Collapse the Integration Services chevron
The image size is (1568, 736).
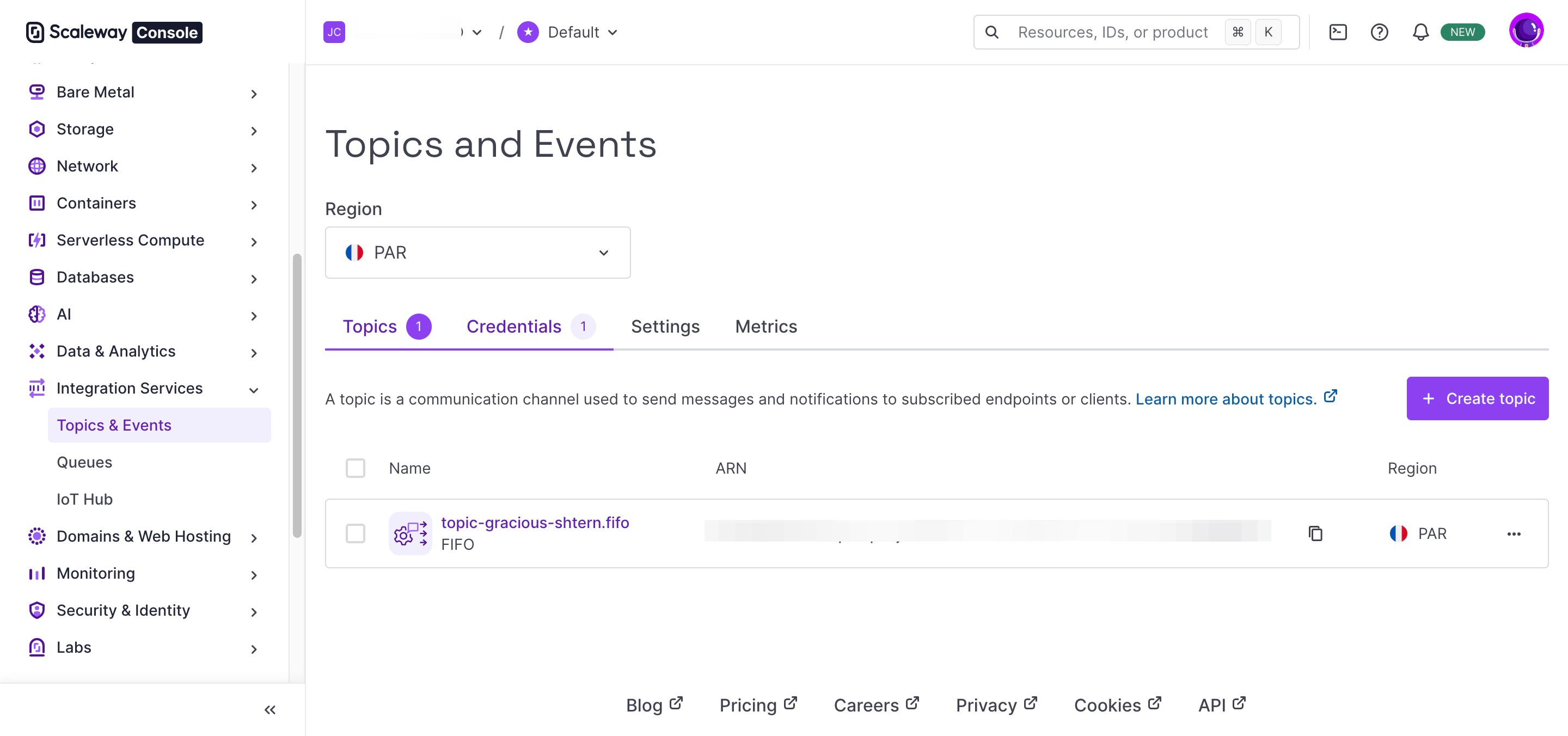[x=254, y=390]
